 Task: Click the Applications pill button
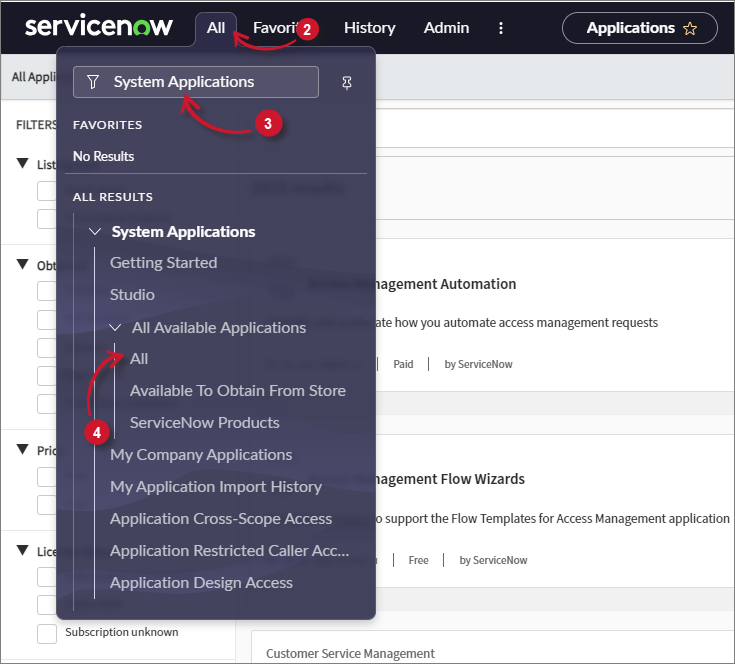pos(639,28)
